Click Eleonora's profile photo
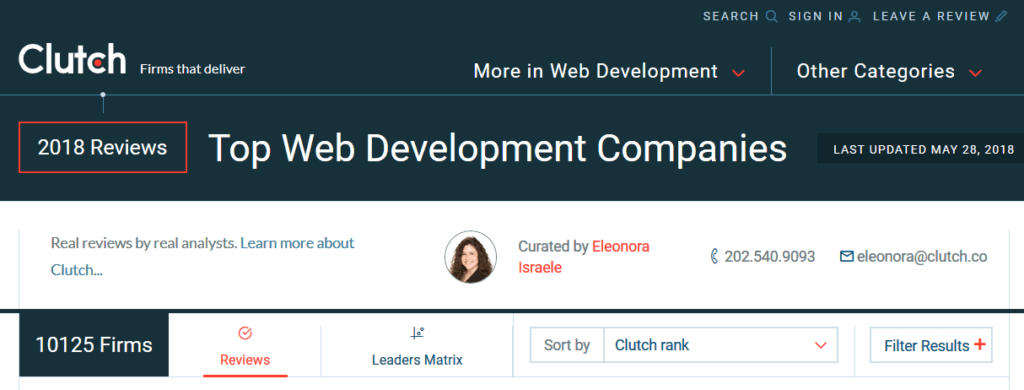 click(470, 257)
